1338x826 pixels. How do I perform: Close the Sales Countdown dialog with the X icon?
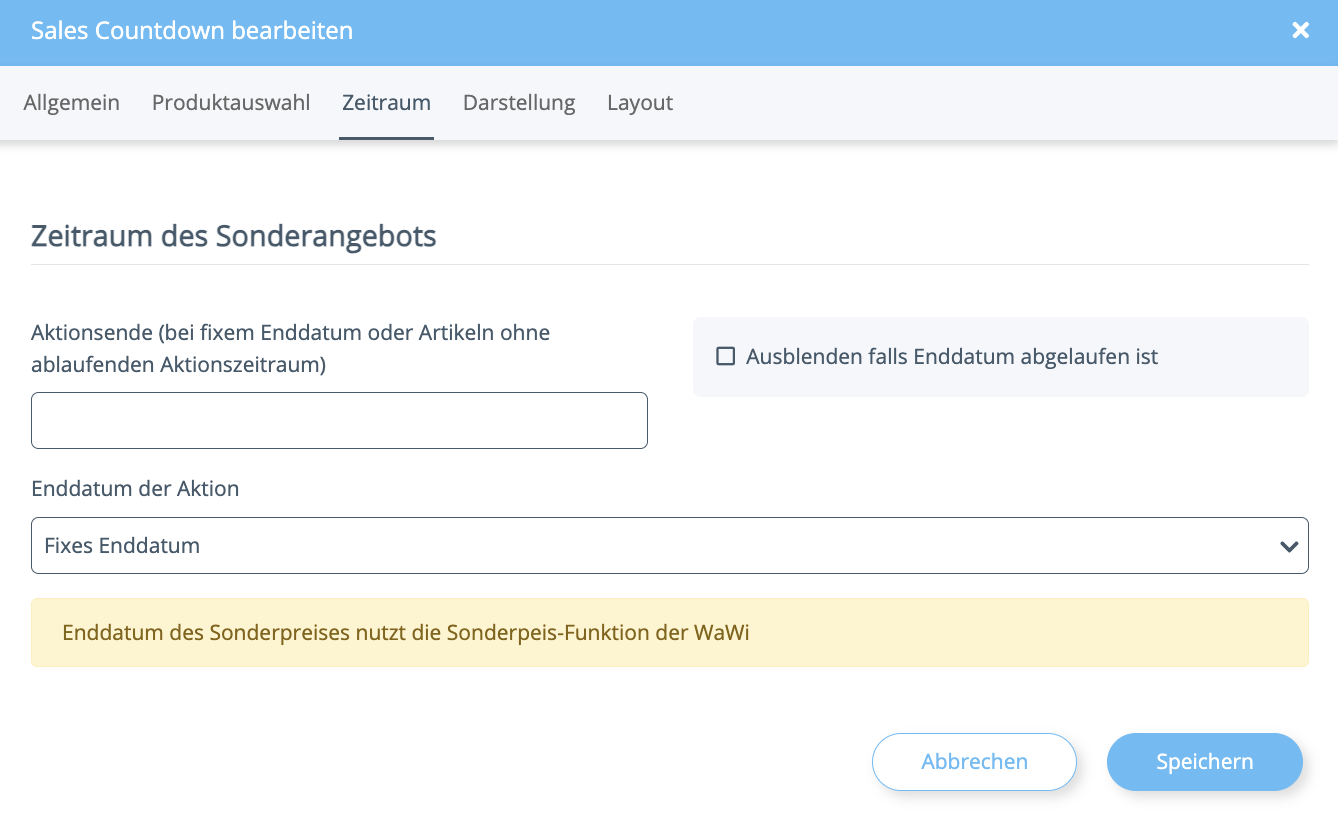1300,30
